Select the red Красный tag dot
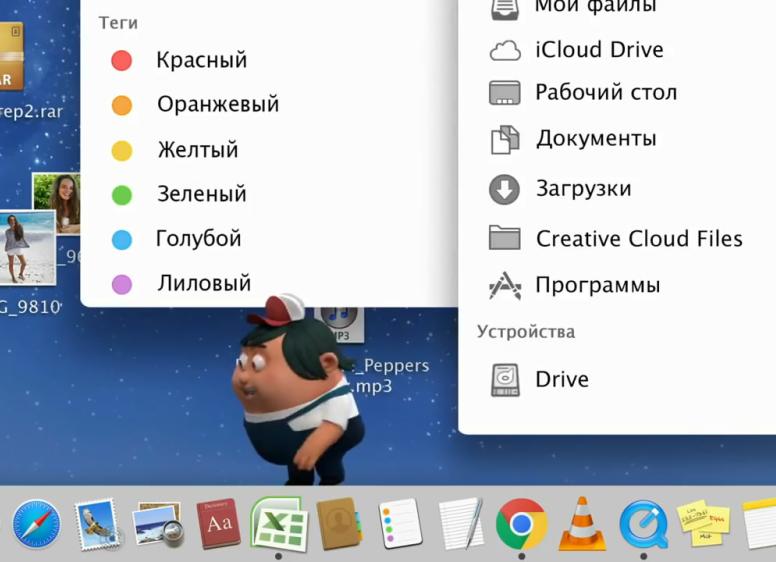The height and width of the screenshot is (562, 776). pos(121,60)
